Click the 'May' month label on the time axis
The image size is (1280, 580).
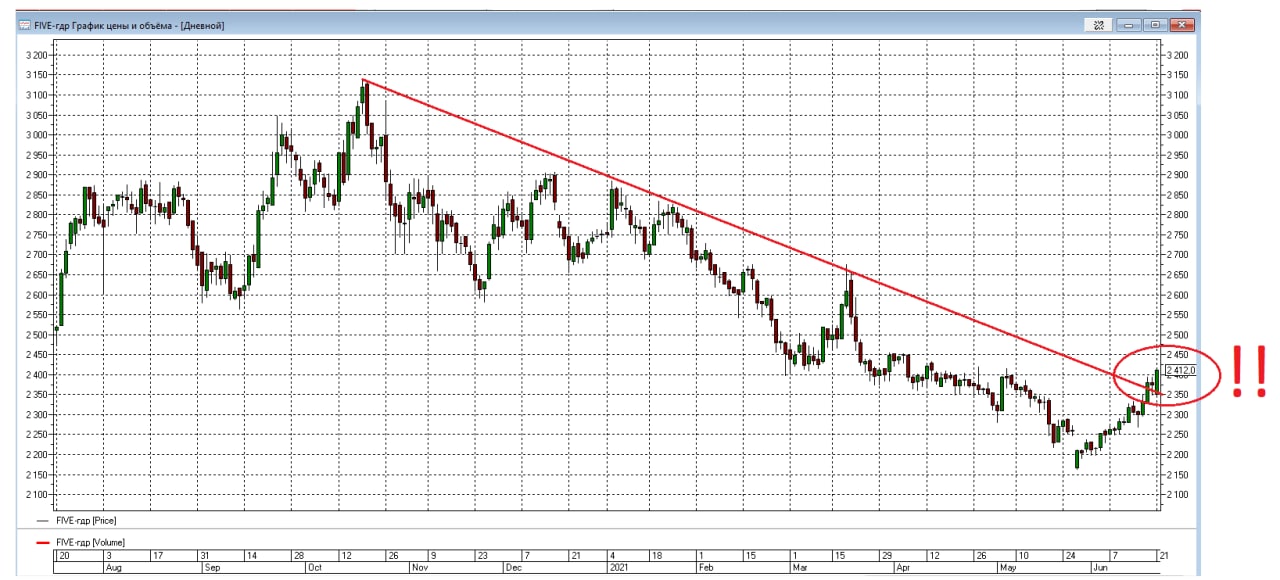1009,566
